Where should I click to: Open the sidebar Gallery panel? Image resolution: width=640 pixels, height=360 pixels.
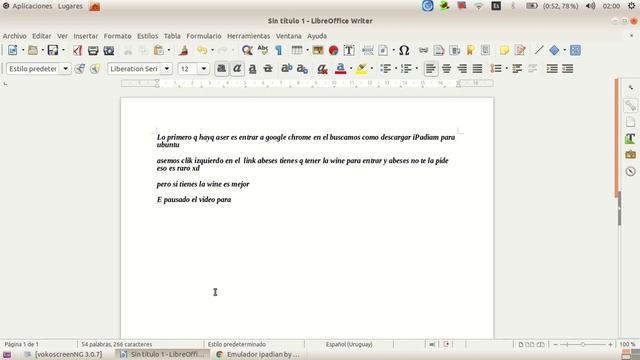tap(630, 155)
